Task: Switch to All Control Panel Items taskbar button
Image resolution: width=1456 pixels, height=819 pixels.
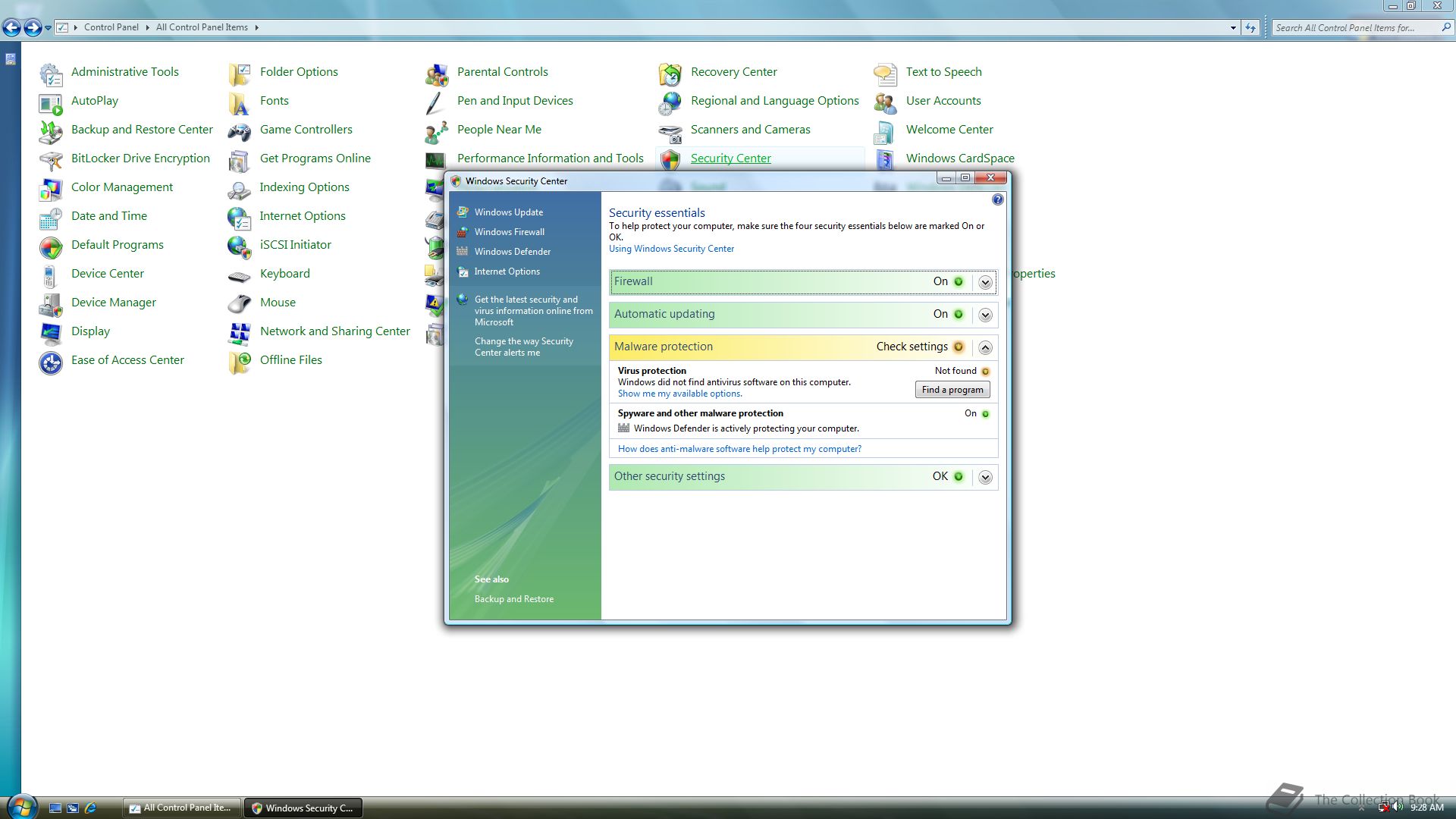Action: coord(182,808)
